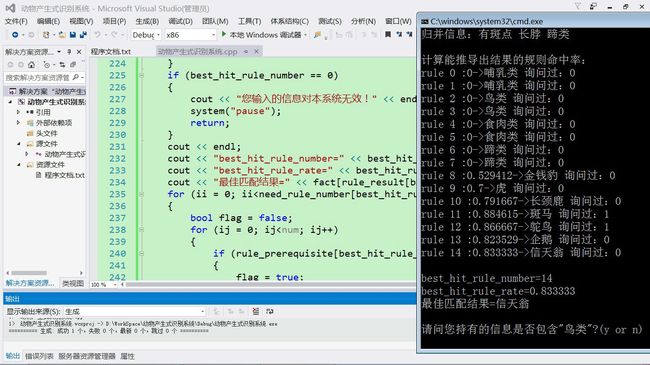Screen dimensions: 650x365
Task: Click the show all files icon in Solution Explorer
Action: point(73,65)
